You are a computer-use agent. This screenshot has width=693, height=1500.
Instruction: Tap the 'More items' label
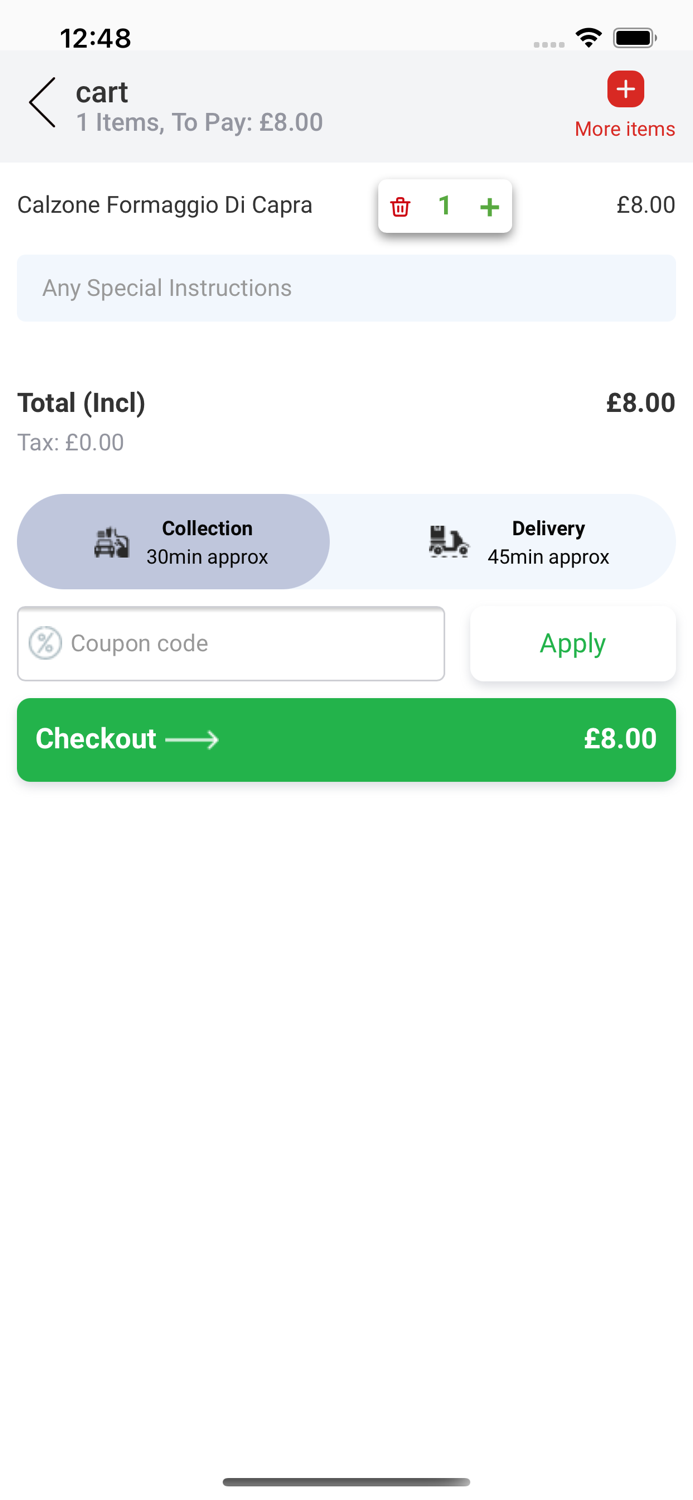pos(625,129)
